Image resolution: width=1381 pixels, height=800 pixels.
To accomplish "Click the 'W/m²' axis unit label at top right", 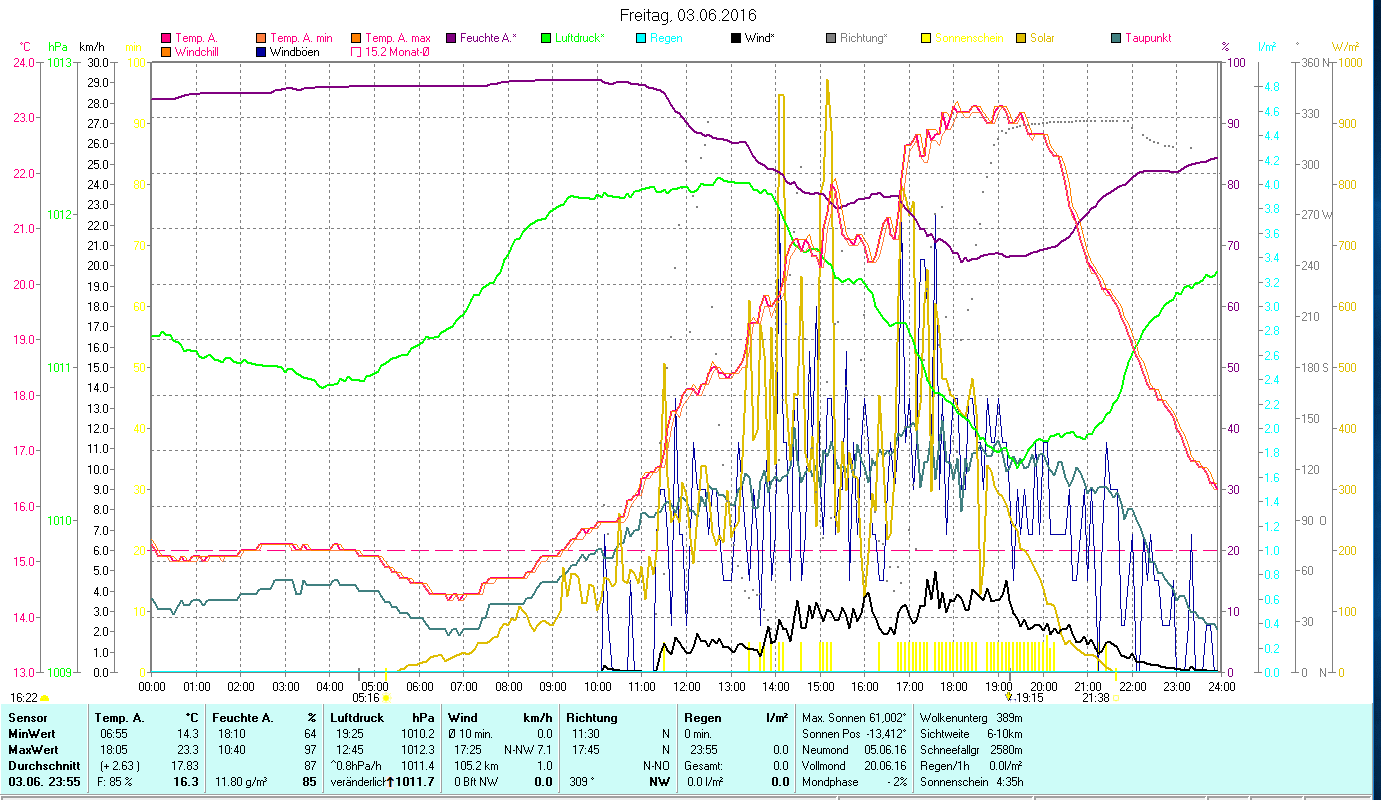I will (1345, 47).
